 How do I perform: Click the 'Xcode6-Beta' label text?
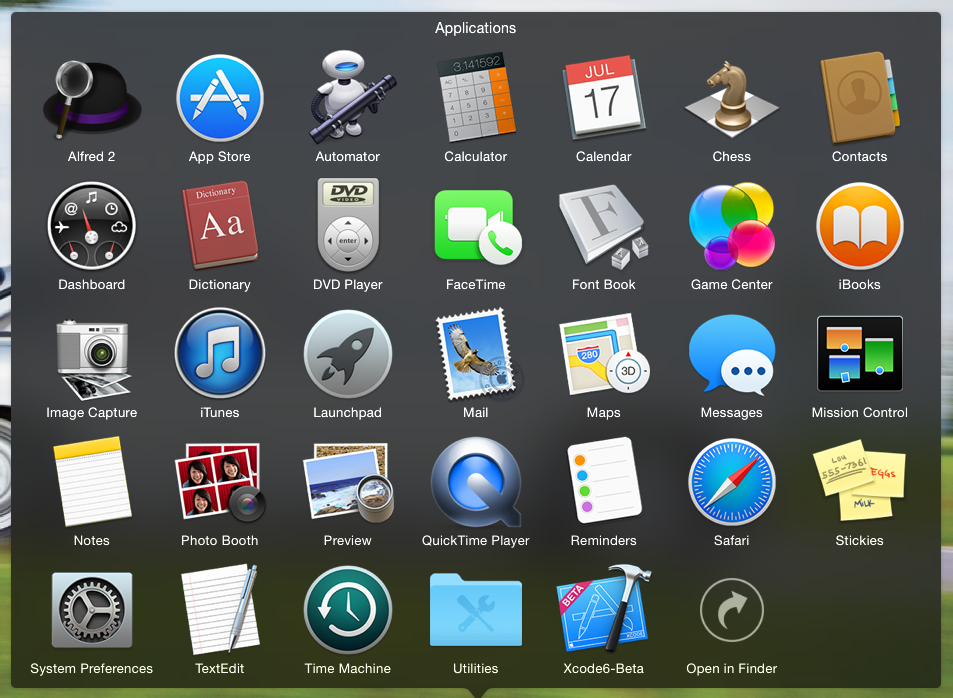coord(604,668)
